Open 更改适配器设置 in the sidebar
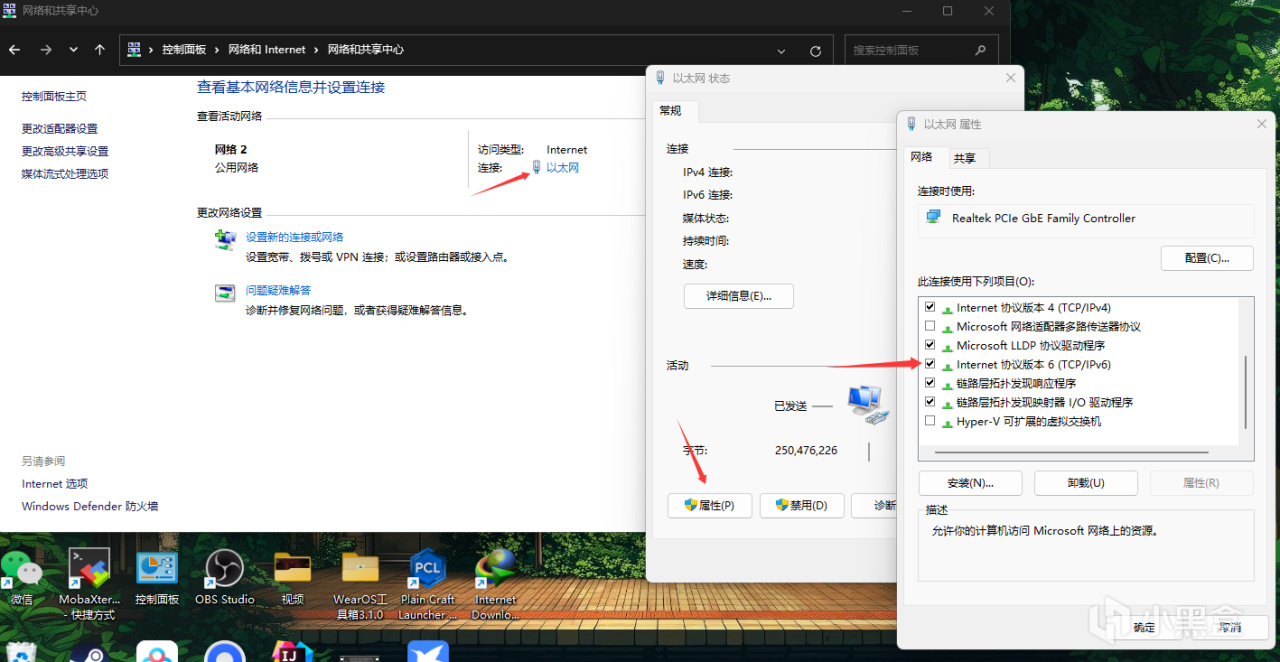Screen dimensions: 1280x662 60,128
